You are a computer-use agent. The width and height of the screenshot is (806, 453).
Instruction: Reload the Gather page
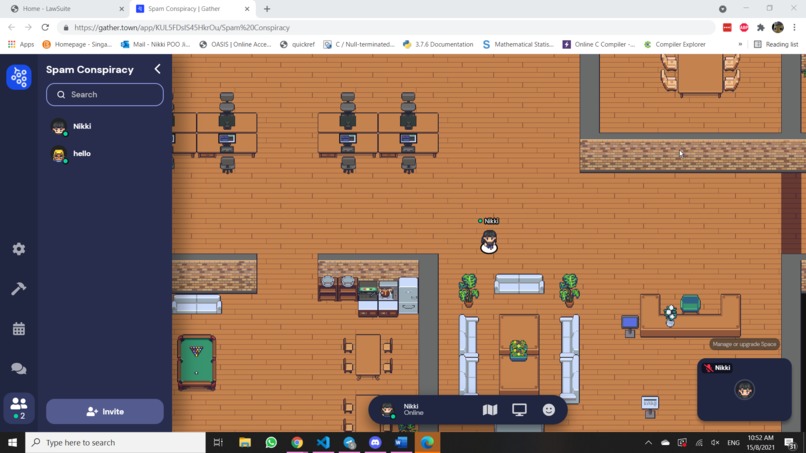[45, 27]
